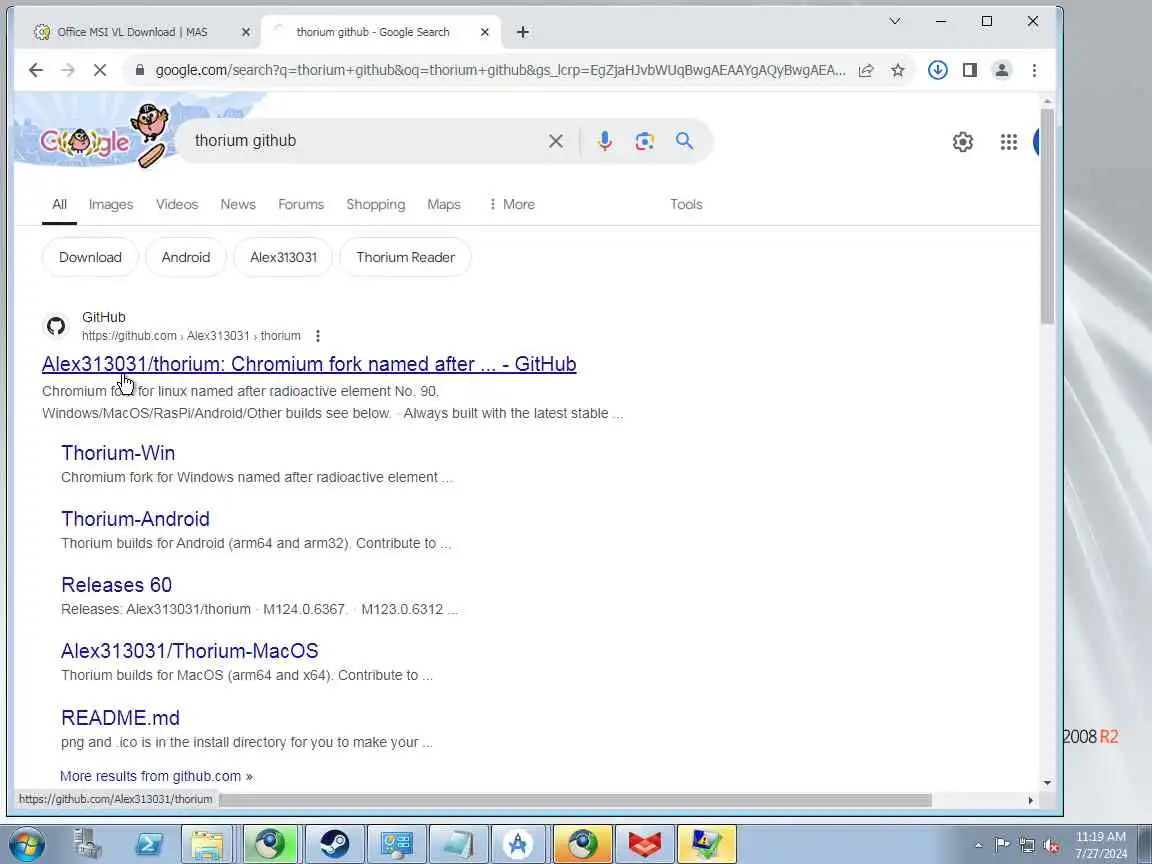
Task: Go back to the previous page
Action: [x=35, y=70]
